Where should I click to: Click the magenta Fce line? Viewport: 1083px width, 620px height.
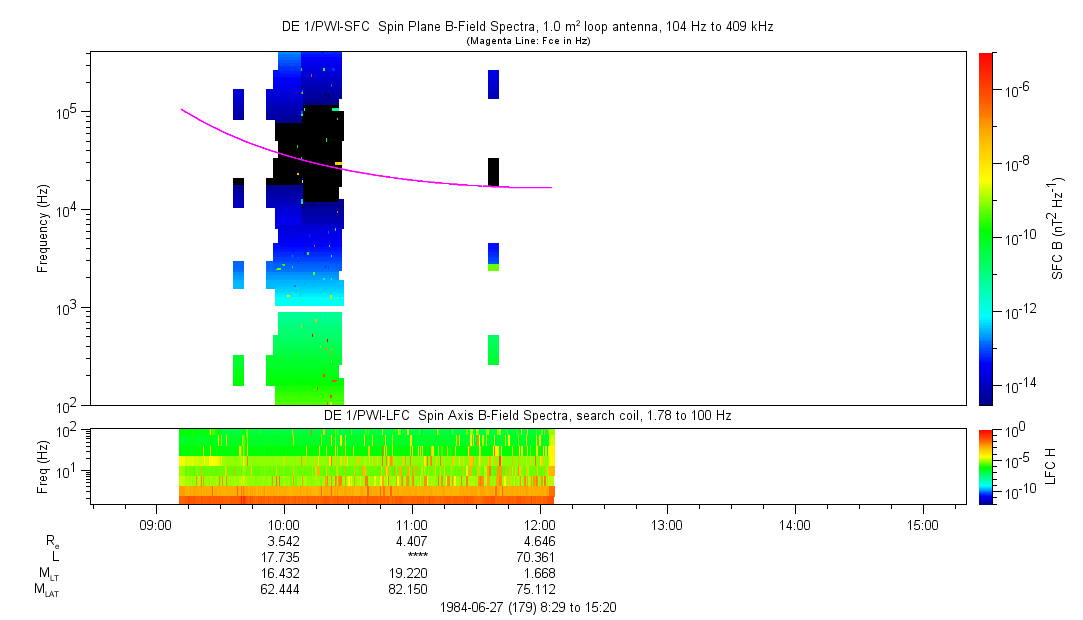[400, 177]
